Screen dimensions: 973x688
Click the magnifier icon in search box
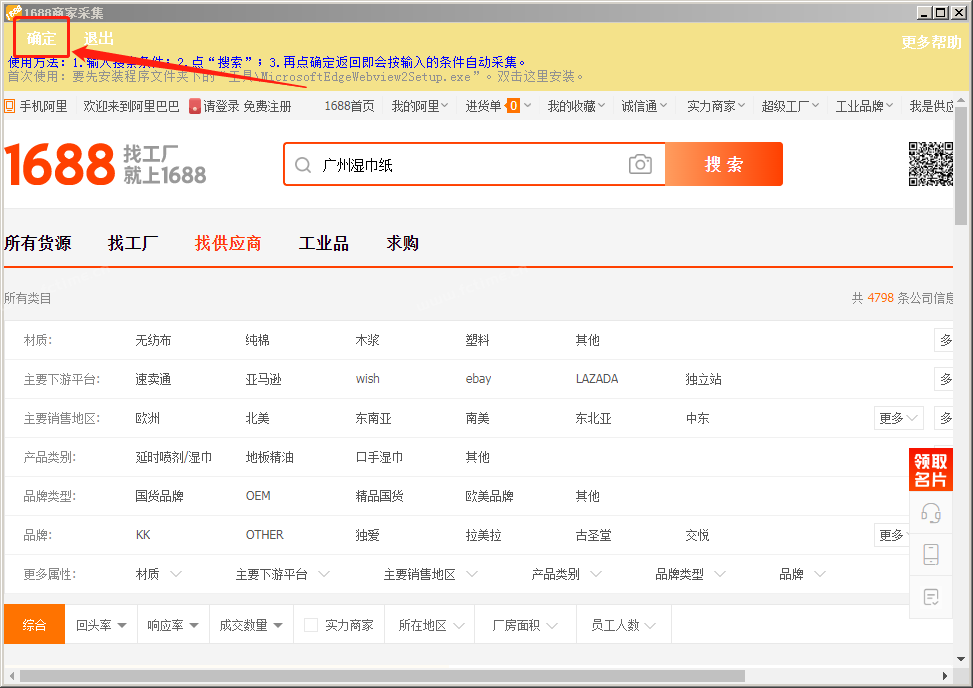tap(303, 165)
